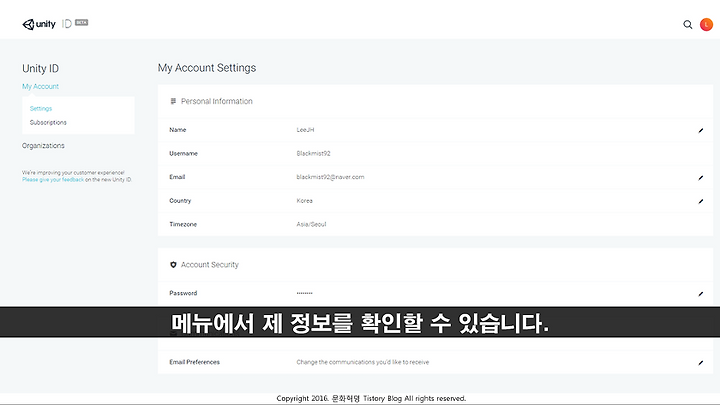Click the Korea country value
The height and width of the screenshot is (405, 720).
tap(304, 201)
